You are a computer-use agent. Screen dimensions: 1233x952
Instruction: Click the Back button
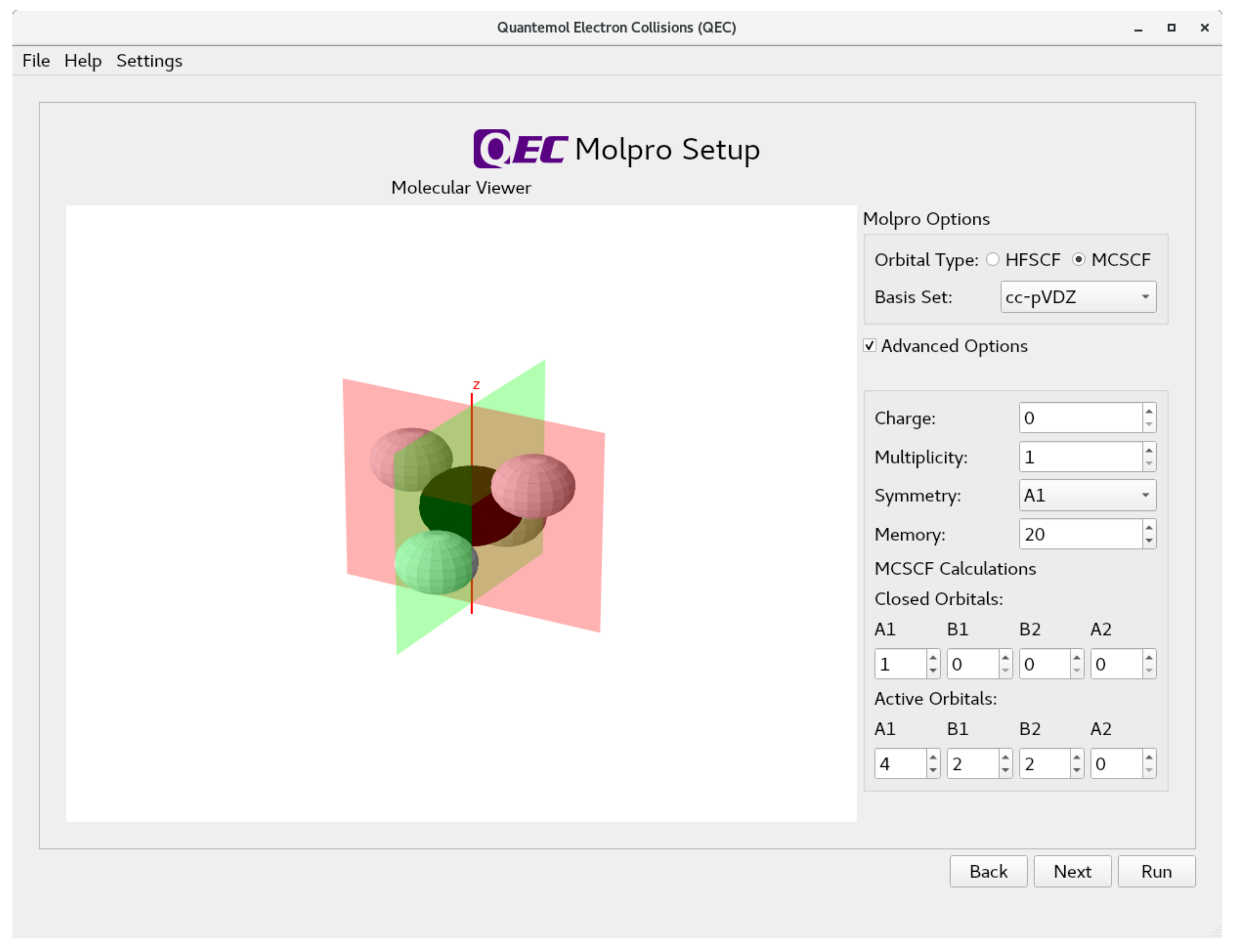coord(988,871)
